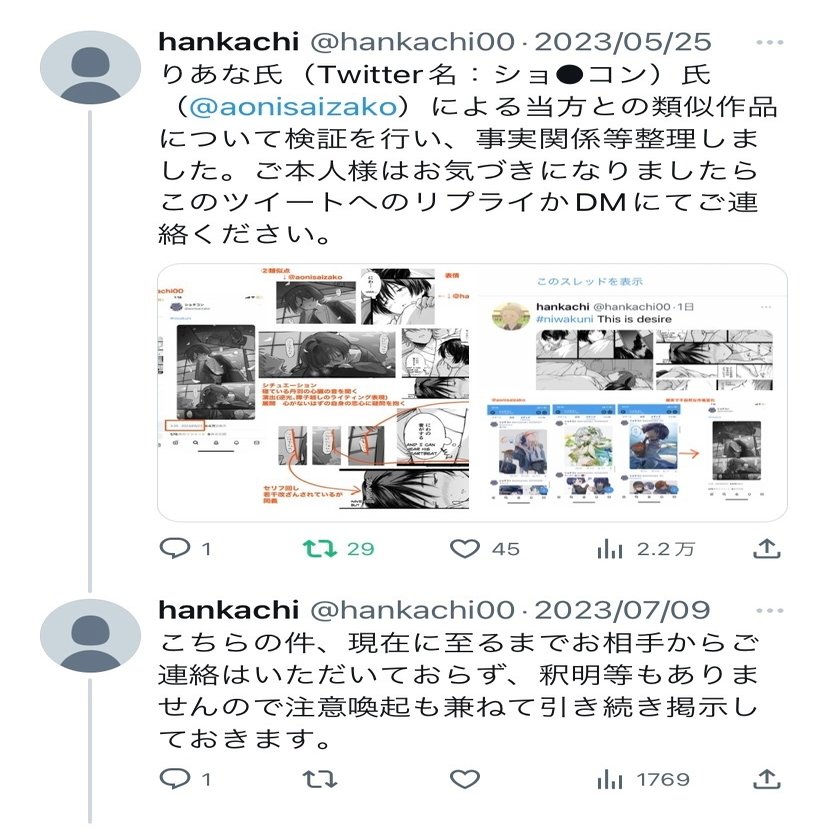Open the @aonisaizako mention link
Screen dimensions: 828x828
[293, 107]
